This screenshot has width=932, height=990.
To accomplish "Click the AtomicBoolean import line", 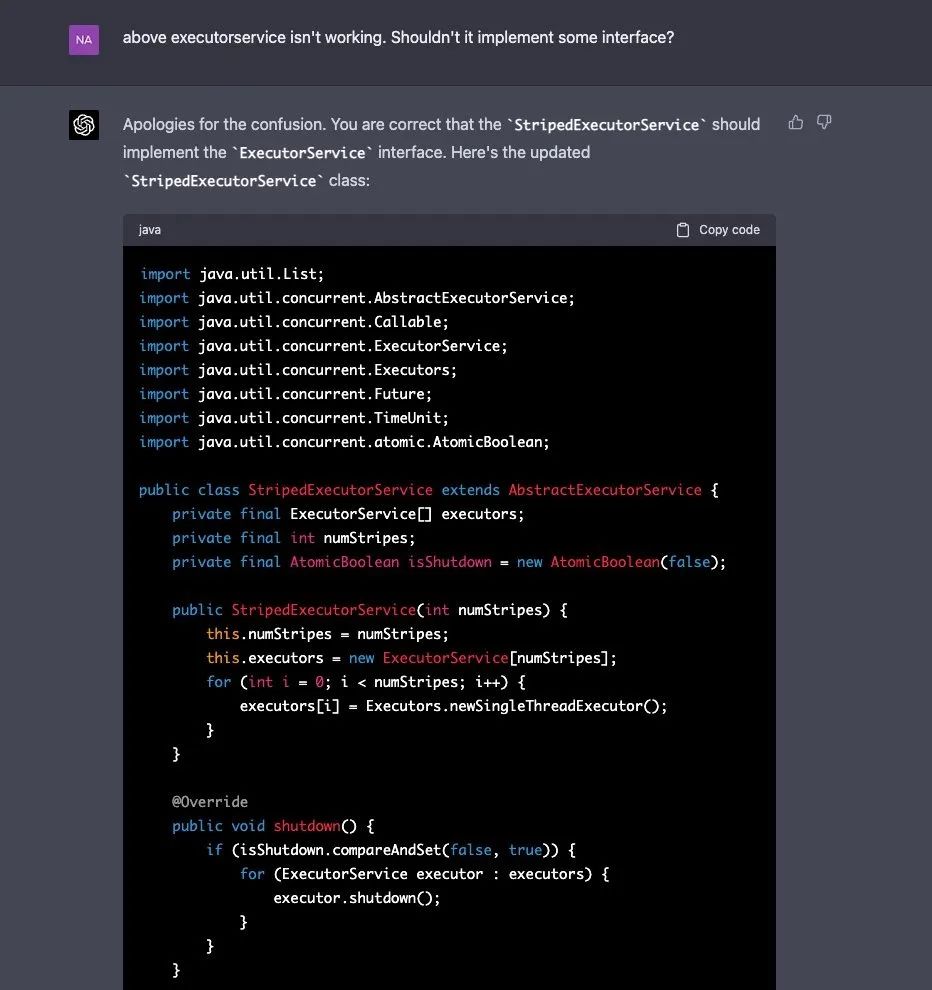I will pyautogui.click(x=344, y=442).
